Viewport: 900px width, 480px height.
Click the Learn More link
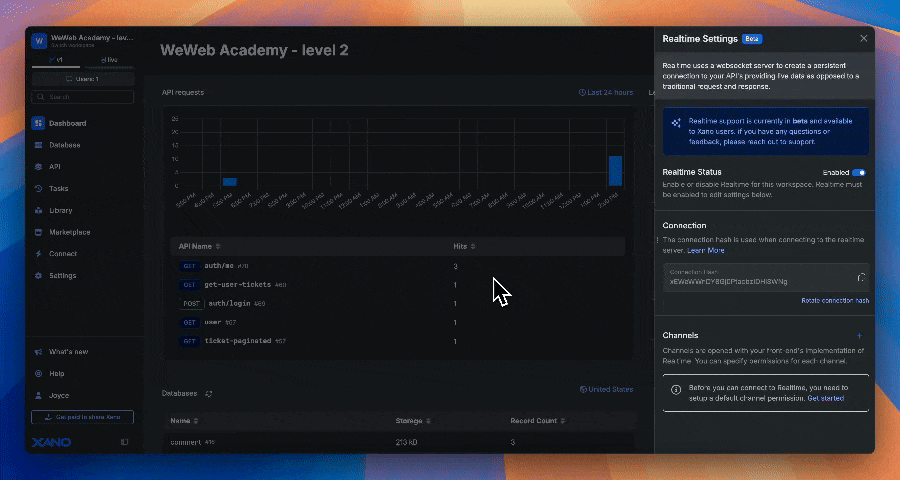click(x=705, y=250)
